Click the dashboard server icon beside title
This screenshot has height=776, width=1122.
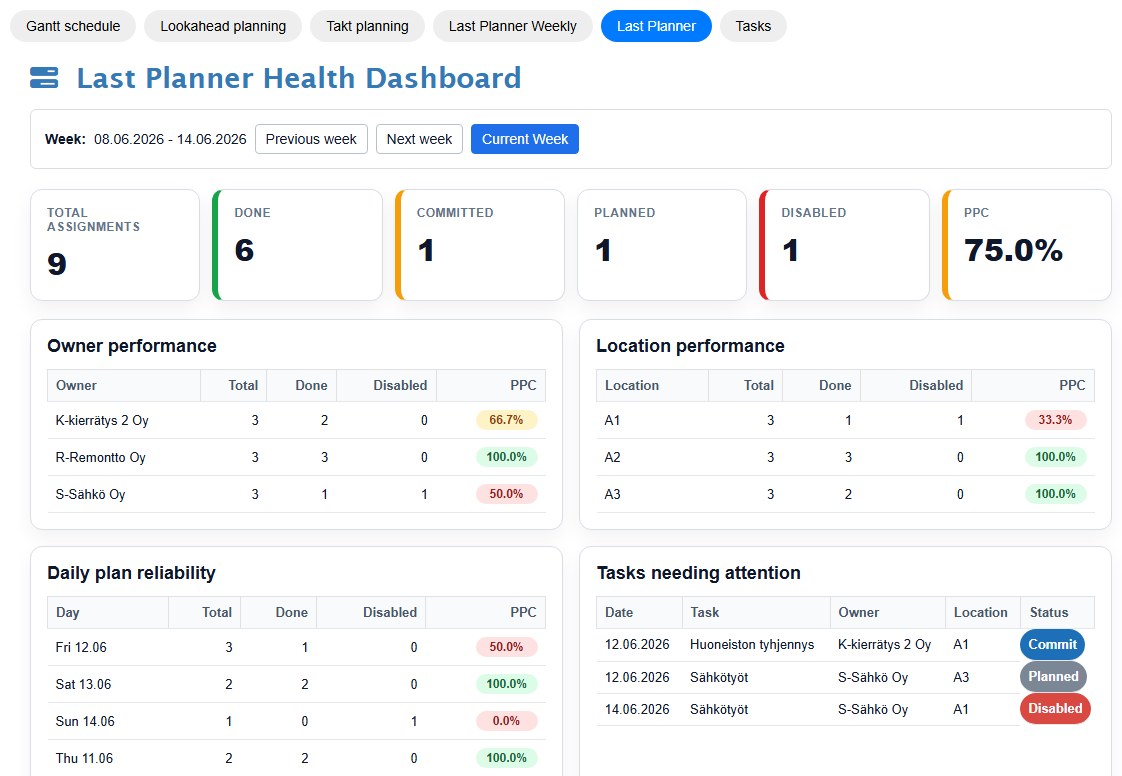pos(44,77)
